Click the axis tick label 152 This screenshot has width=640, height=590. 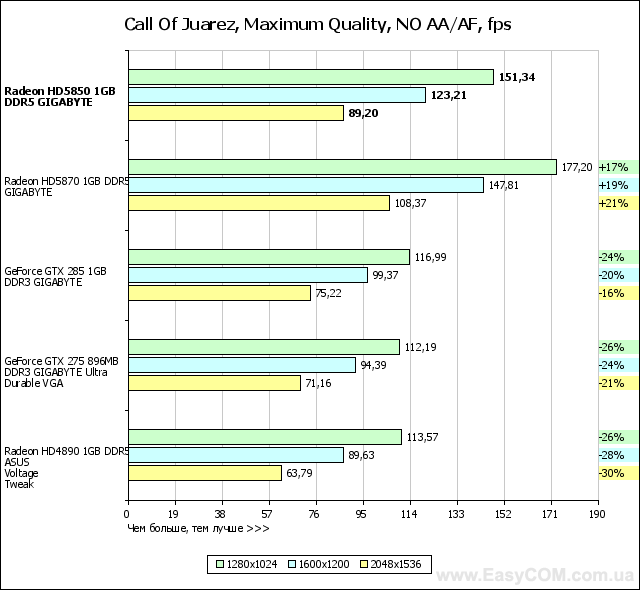coord(503,514)
